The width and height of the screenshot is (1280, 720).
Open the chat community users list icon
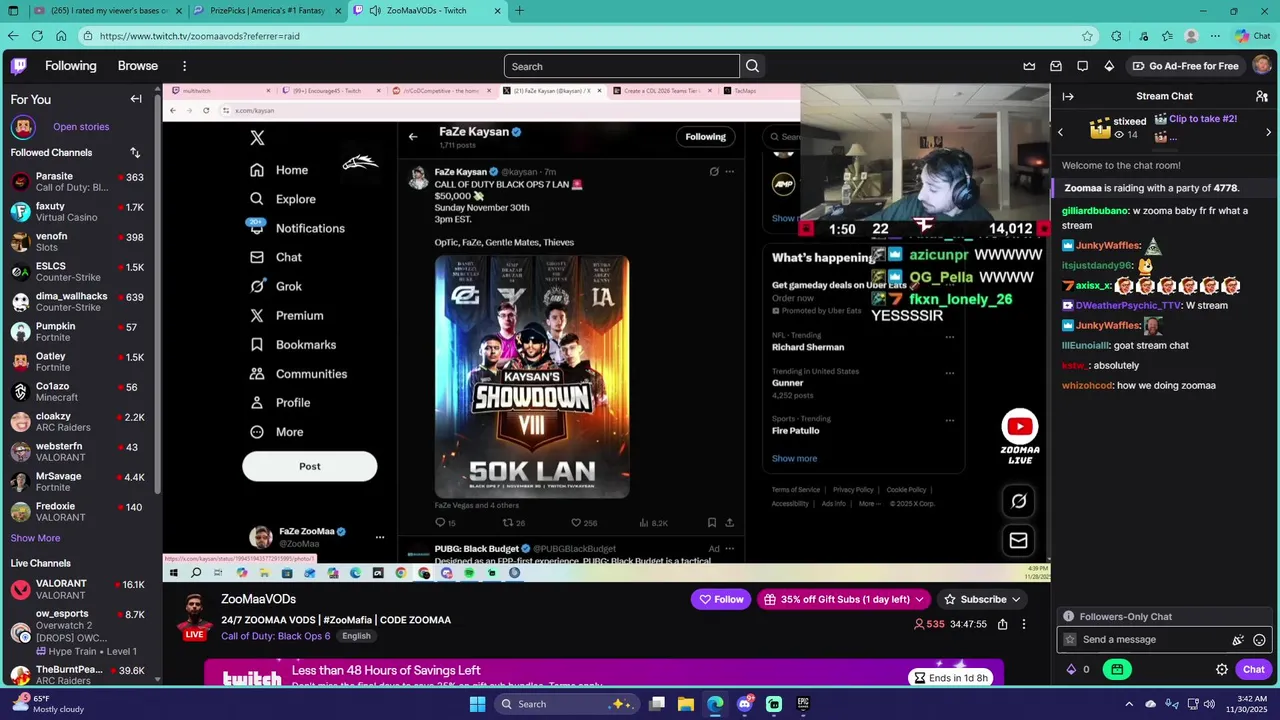(x=1262, y=96)
